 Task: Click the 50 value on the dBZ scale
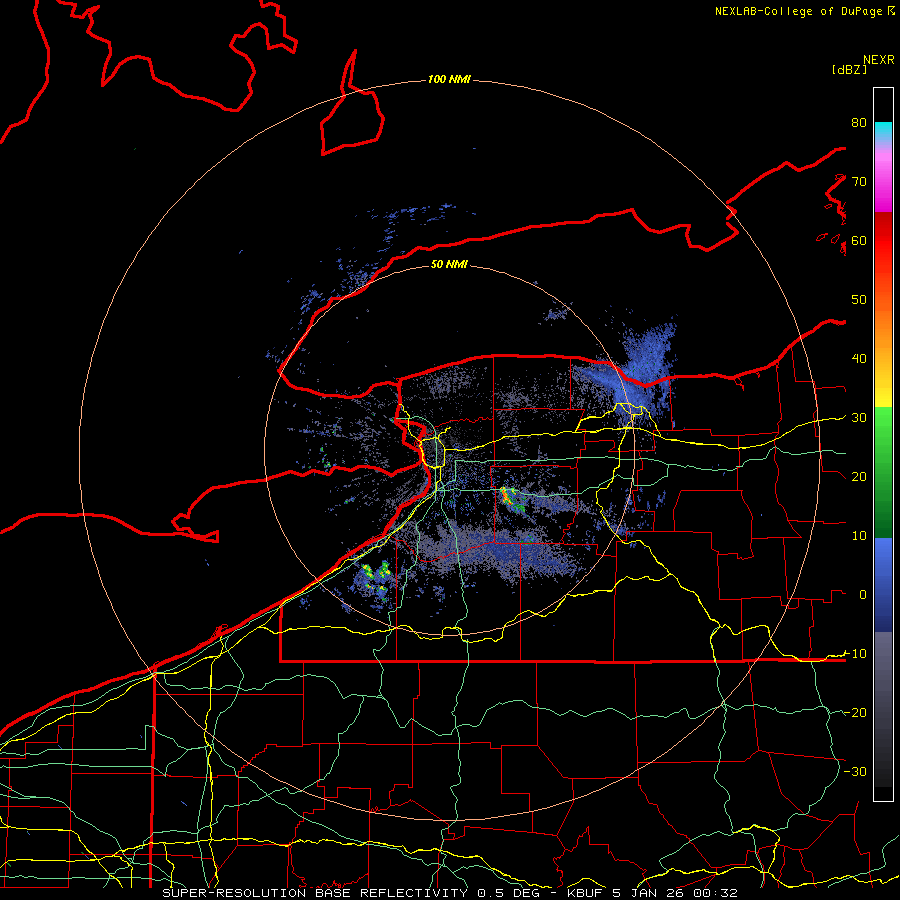point(859,300)
